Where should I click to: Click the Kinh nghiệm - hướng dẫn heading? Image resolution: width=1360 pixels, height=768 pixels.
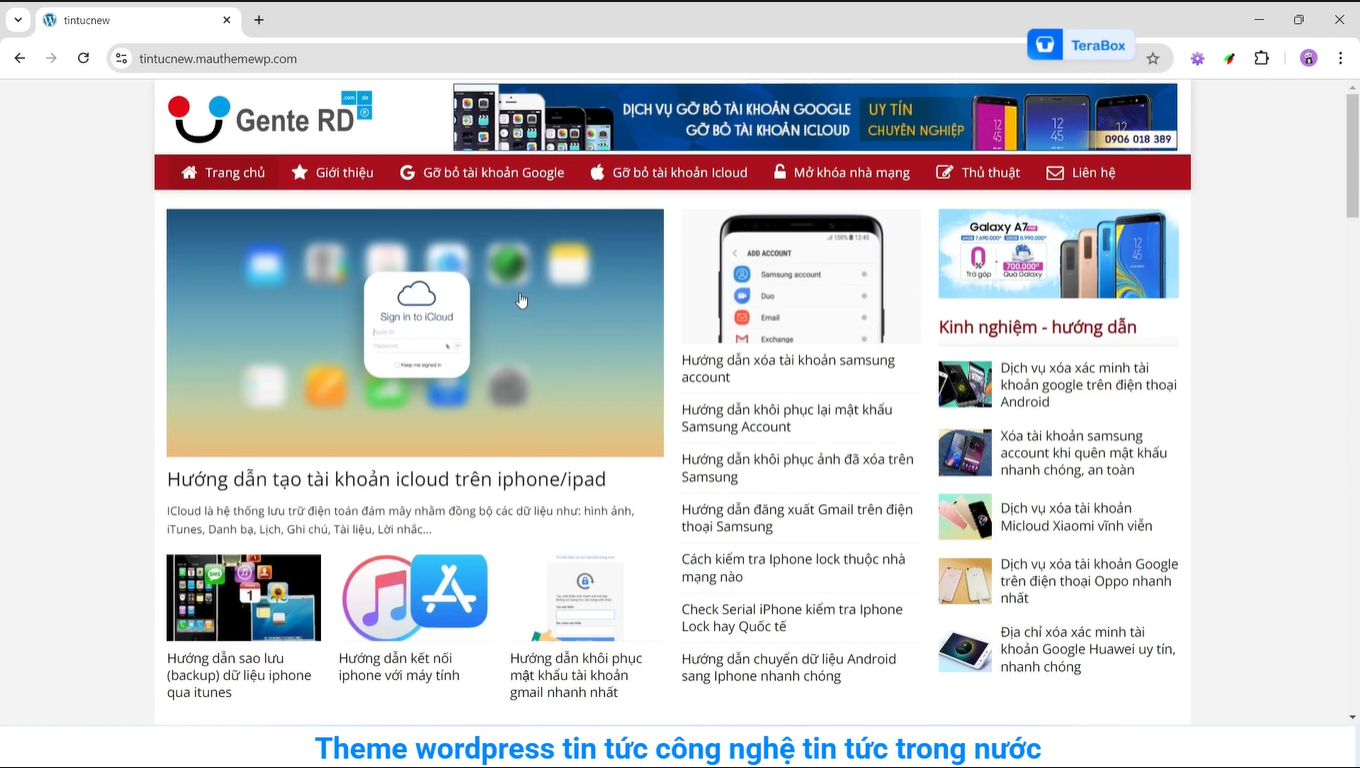coord(1037,327)
